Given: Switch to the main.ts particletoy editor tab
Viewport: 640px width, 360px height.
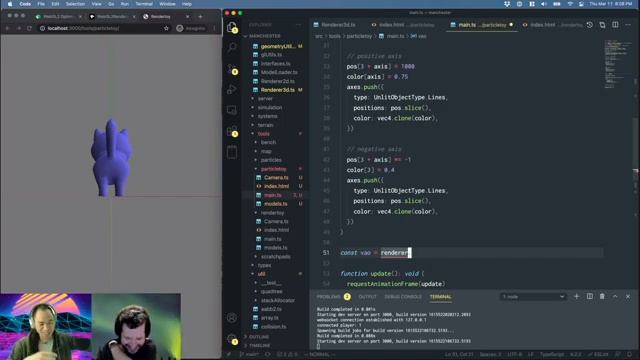Looking at the screenshot, I should pos(482,25).
